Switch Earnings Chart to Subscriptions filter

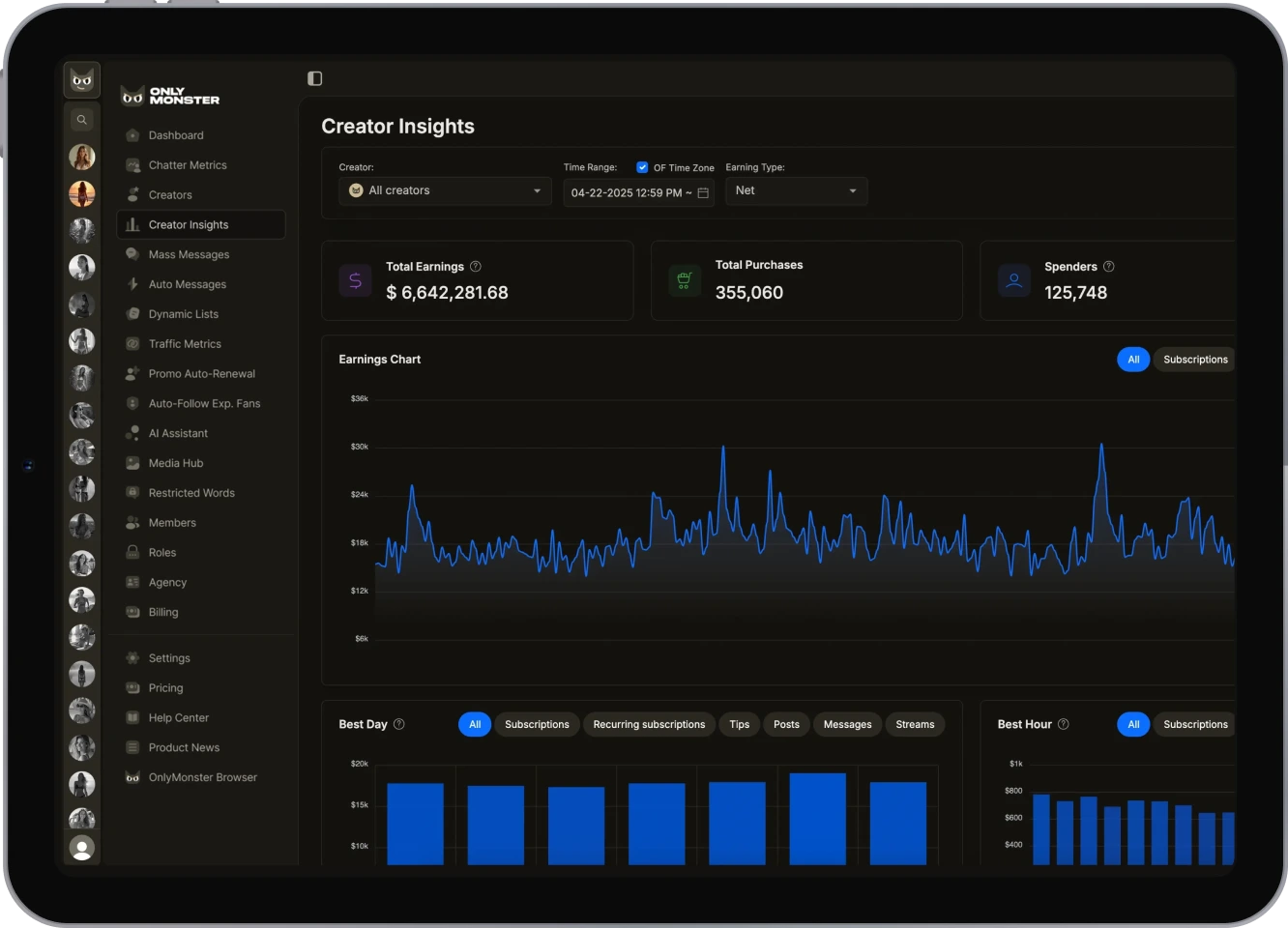click(x=1195, y=360)
